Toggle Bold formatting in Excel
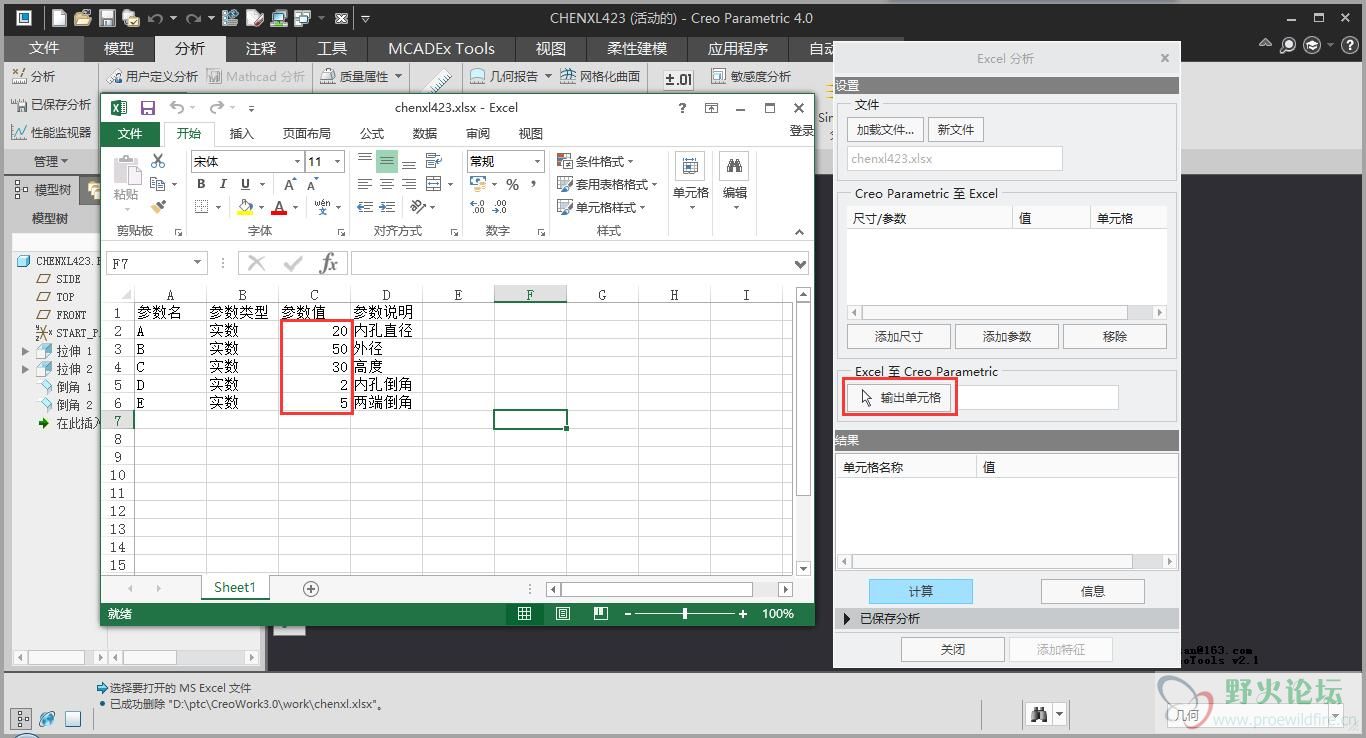Screen dimensions: 1366x738 (x=201, y=184)
